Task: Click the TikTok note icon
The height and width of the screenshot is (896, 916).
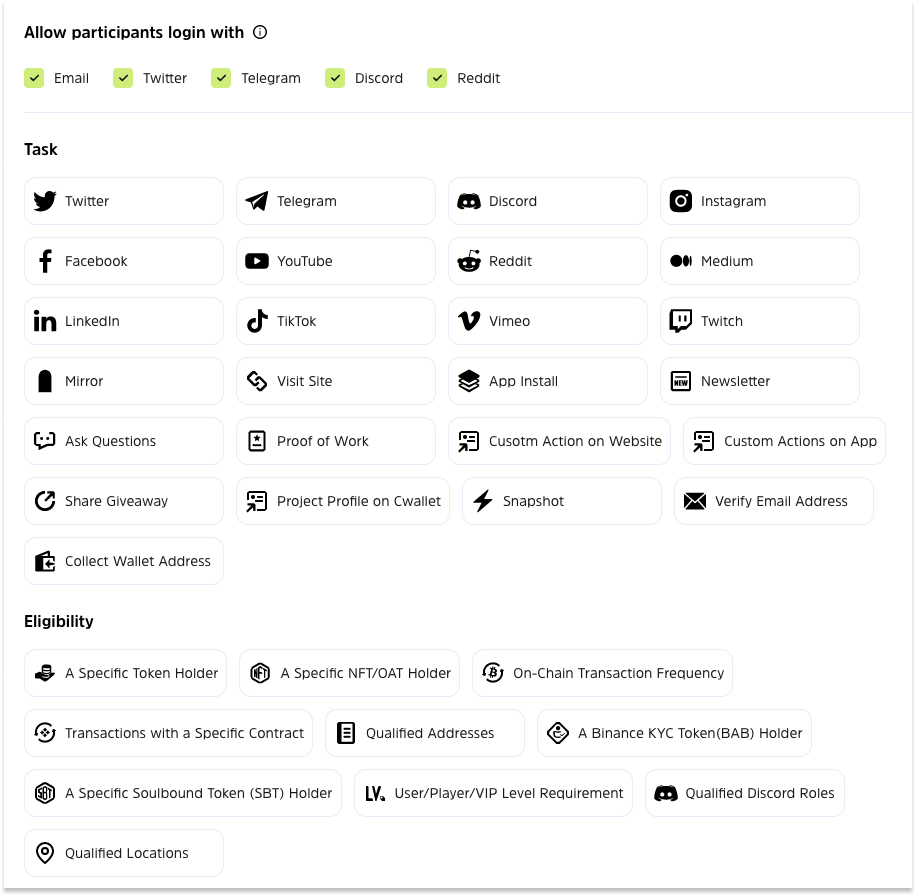Action: click(x=257, y=321)
